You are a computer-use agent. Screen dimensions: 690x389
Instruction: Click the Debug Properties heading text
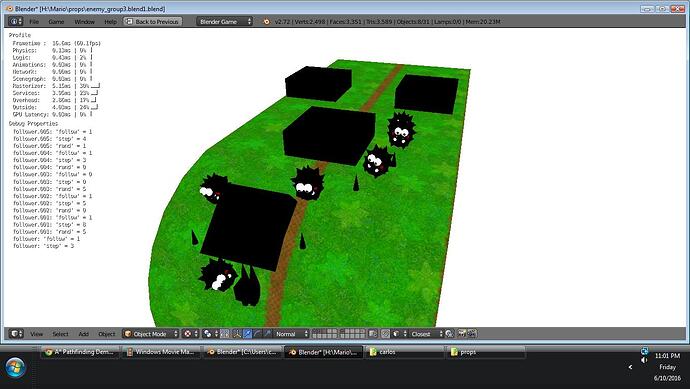(33, 124)
